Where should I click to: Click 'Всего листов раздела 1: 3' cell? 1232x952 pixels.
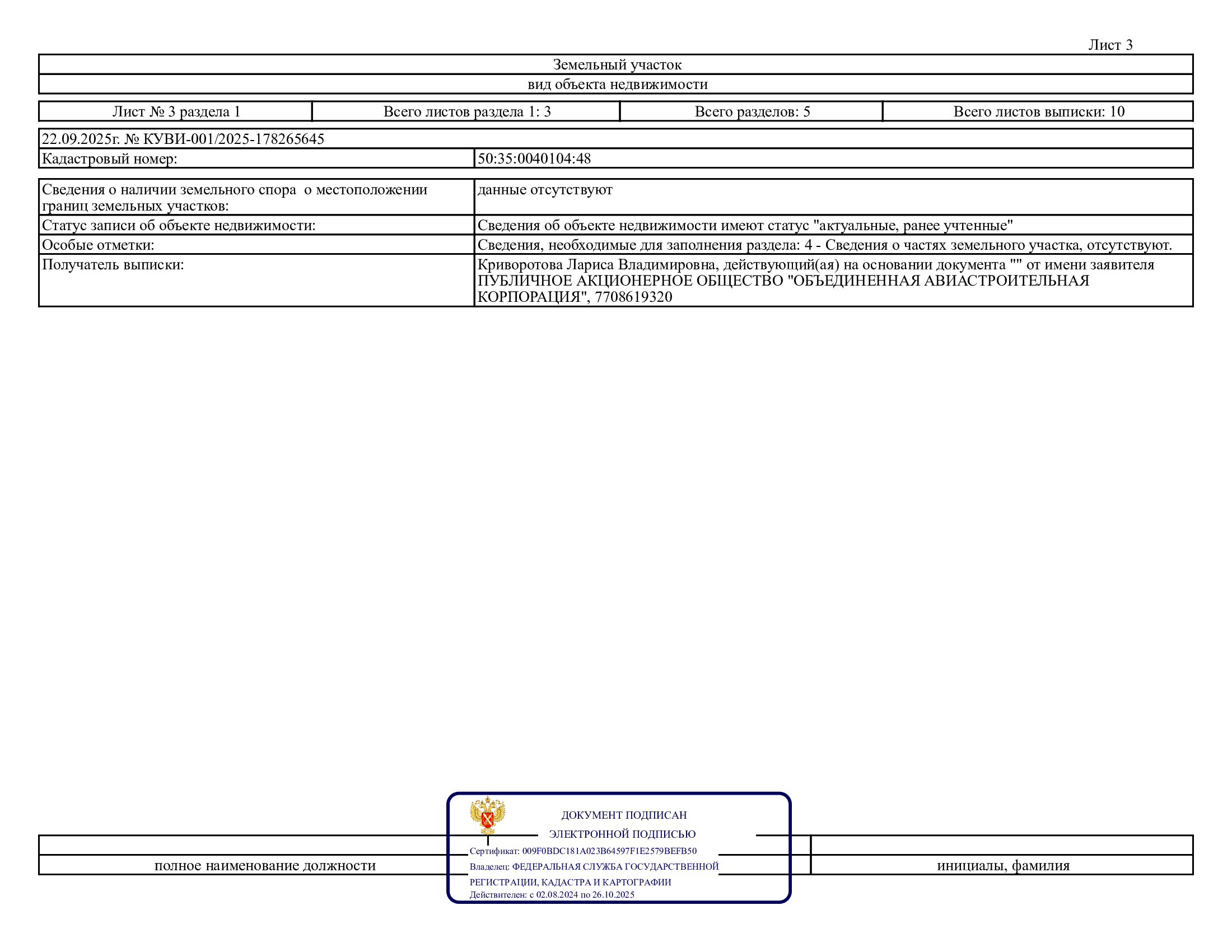click(x=466, y=111)
